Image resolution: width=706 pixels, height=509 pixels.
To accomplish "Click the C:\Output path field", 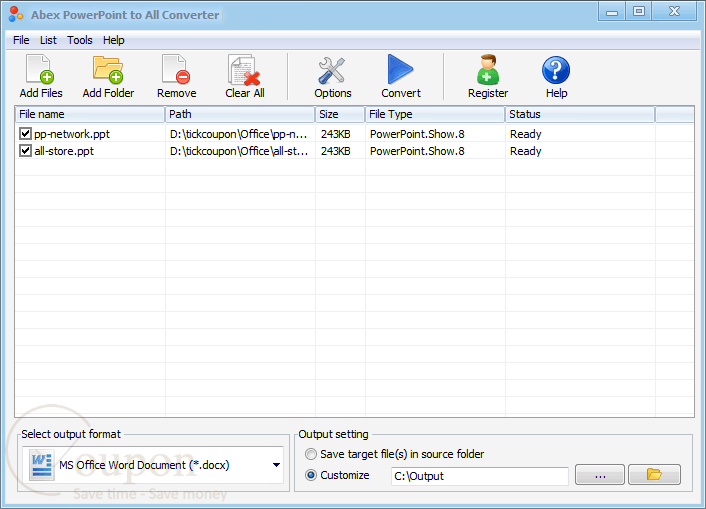I will click(x=480, y=476).
